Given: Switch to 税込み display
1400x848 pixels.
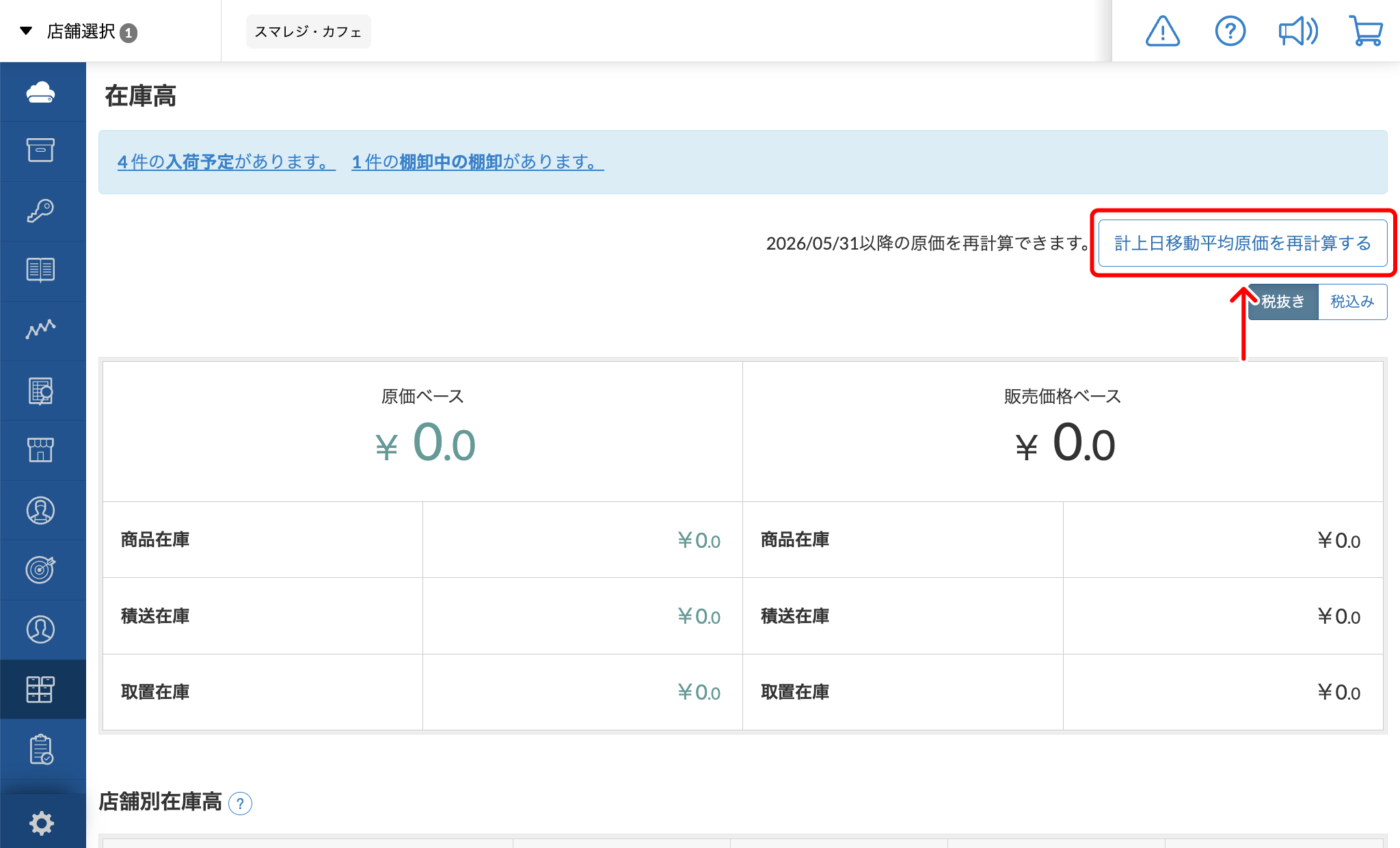Looking at the screenshot, I should pyautogui.click(x=1352, y=302).
